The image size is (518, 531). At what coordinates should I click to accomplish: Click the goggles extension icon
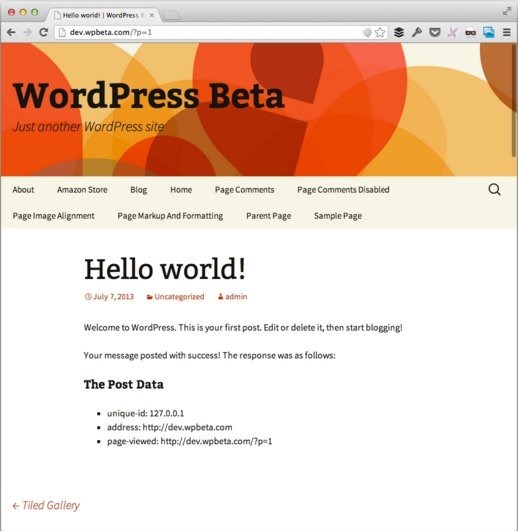(x=471, y=33)
